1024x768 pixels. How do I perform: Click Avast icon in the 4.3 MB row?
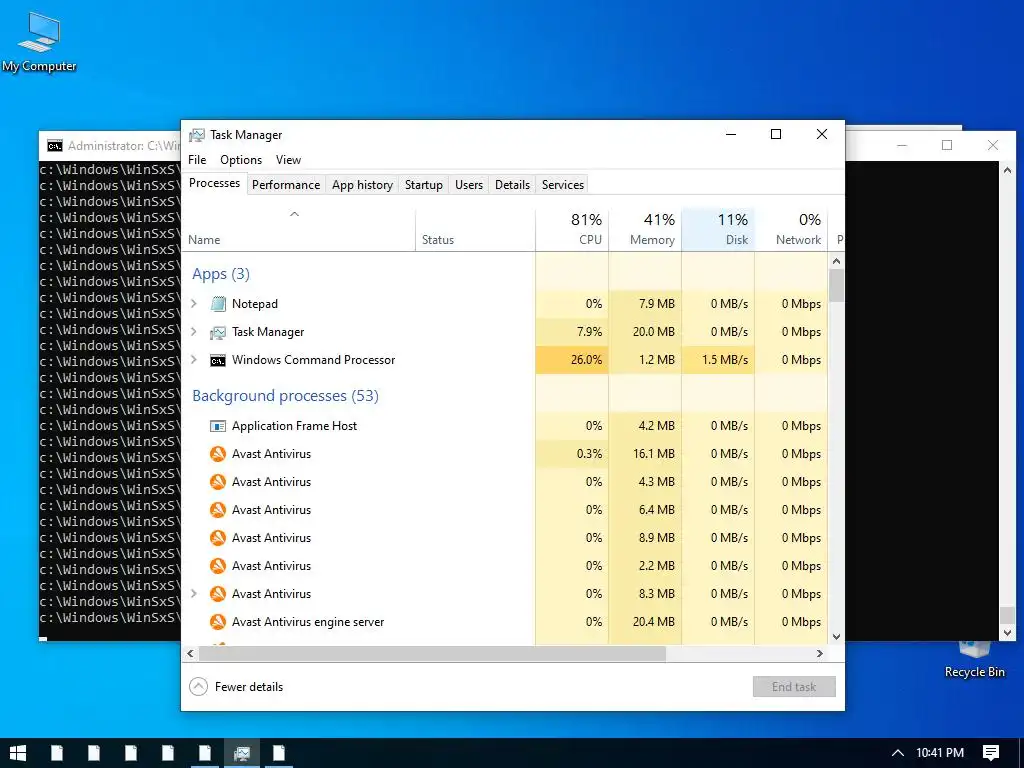pos(217,482)
